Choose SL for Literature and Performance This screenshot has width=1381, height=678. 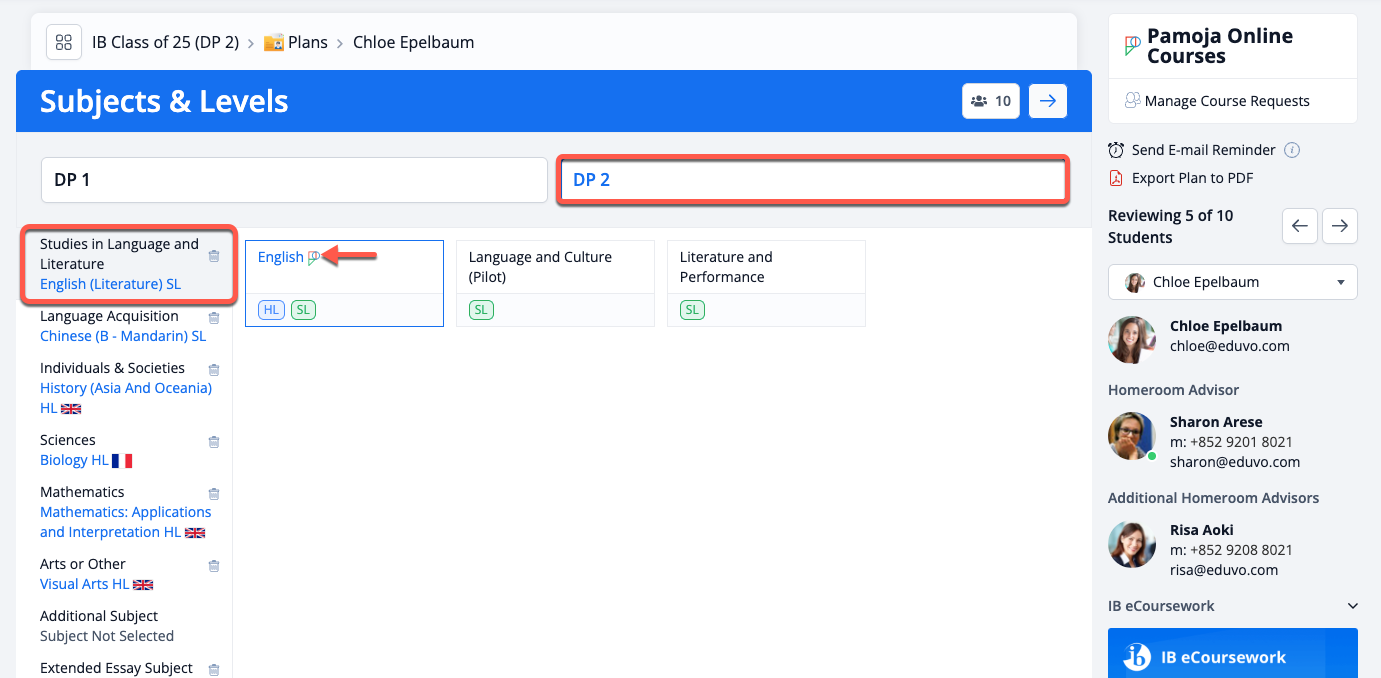pyautogui.click(x=692, y=310)
